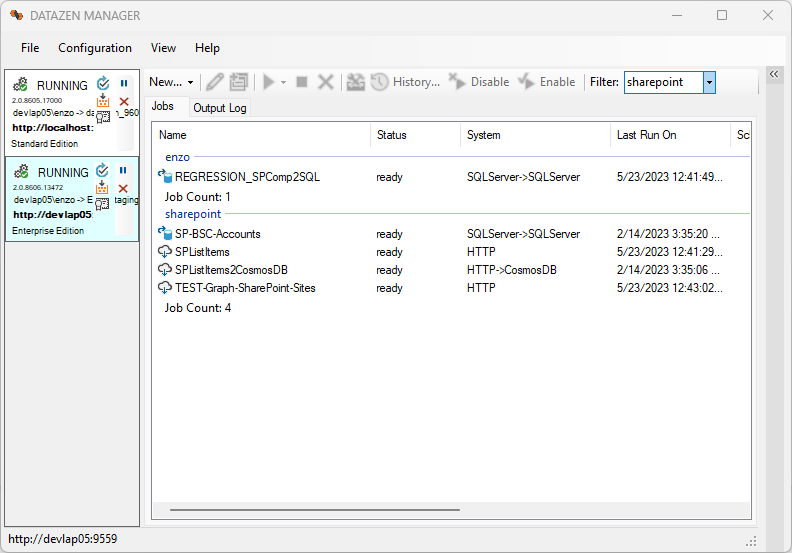Expand the run button dropdown arrow
This screenshot has width=792, height=553.
pyautogui.click(x=284, y=82)
